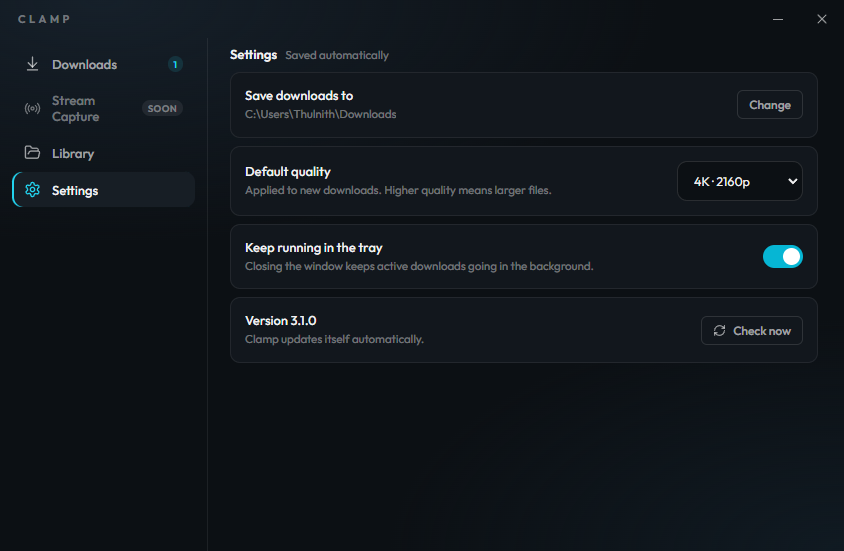Open the Downloads section label
Screen dimensions: 844x551
[x=85, y=65]
